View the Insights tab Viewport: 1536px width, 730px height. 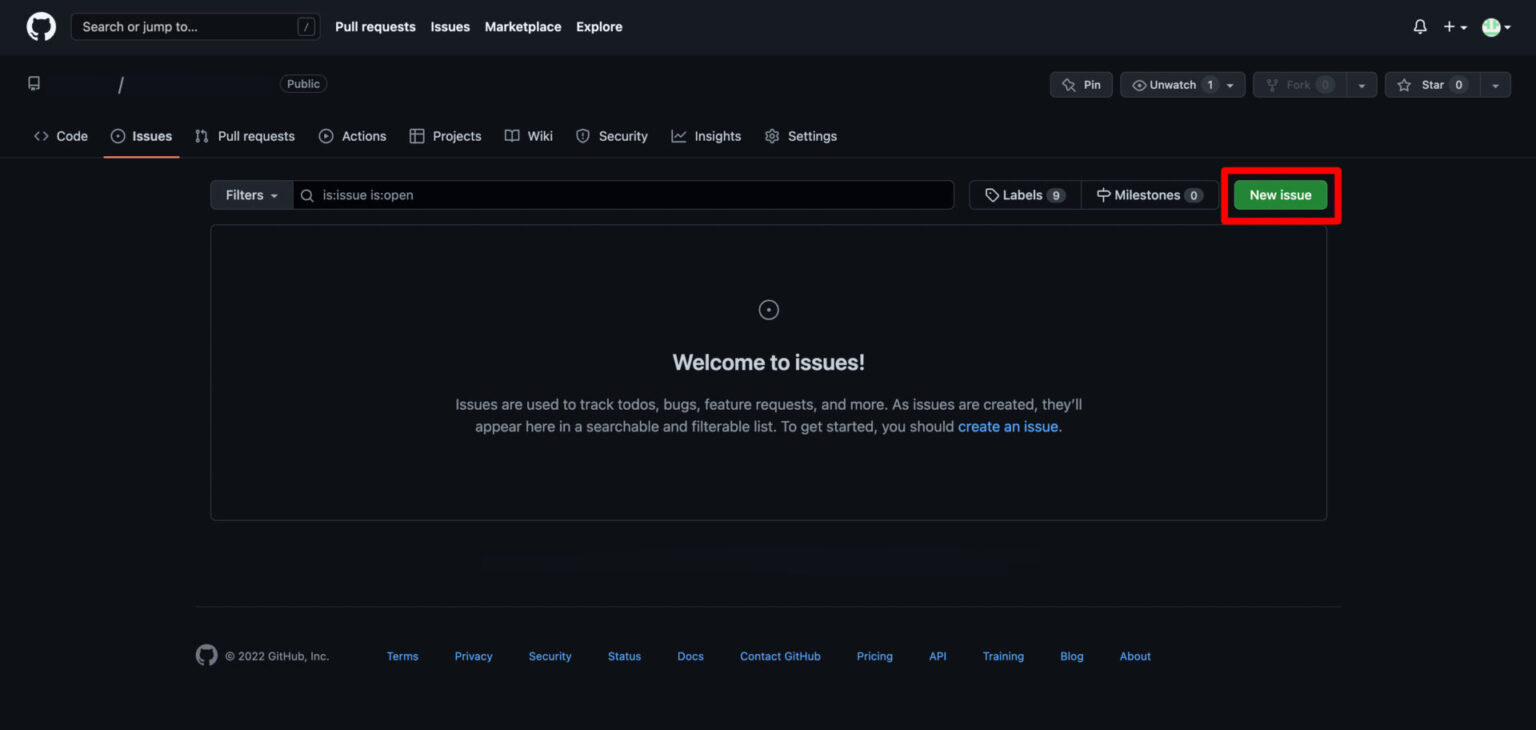point(706,136)
